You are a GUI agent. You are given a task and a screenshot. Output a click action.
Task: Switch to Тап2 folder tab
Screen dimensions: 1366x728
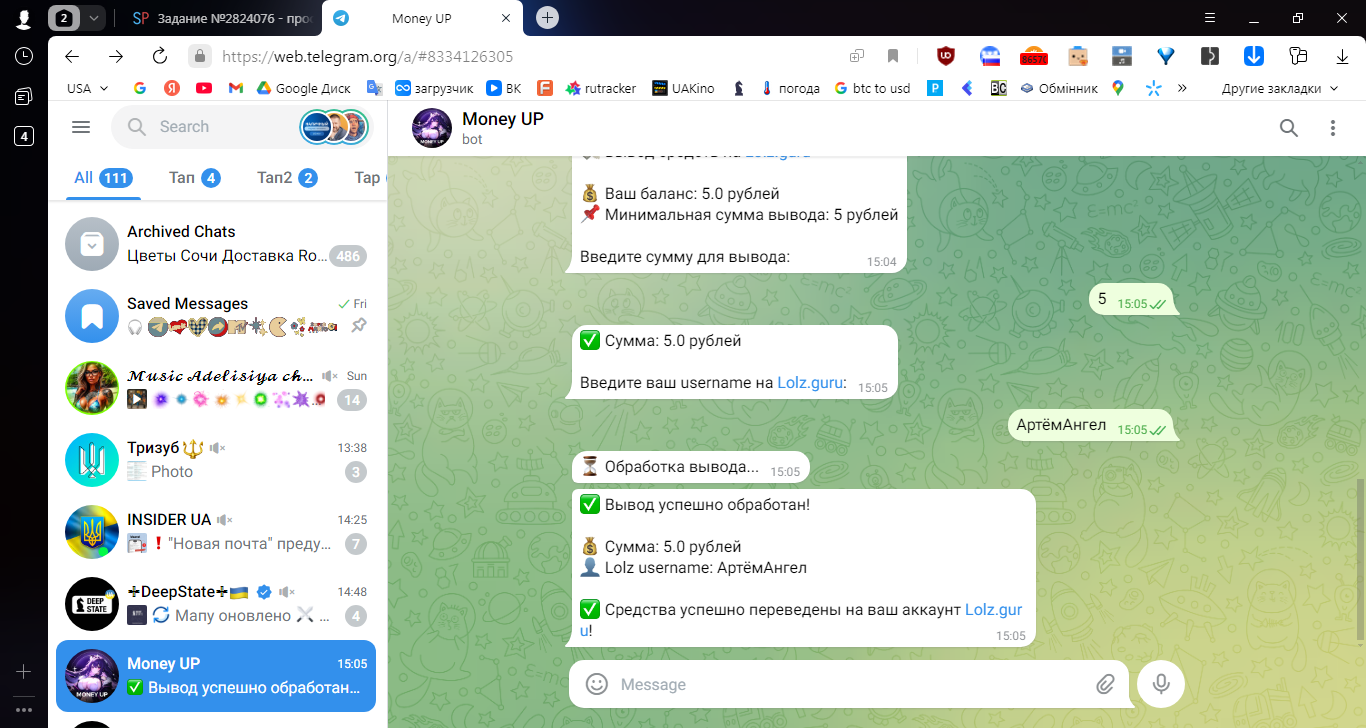coord(287,178)
